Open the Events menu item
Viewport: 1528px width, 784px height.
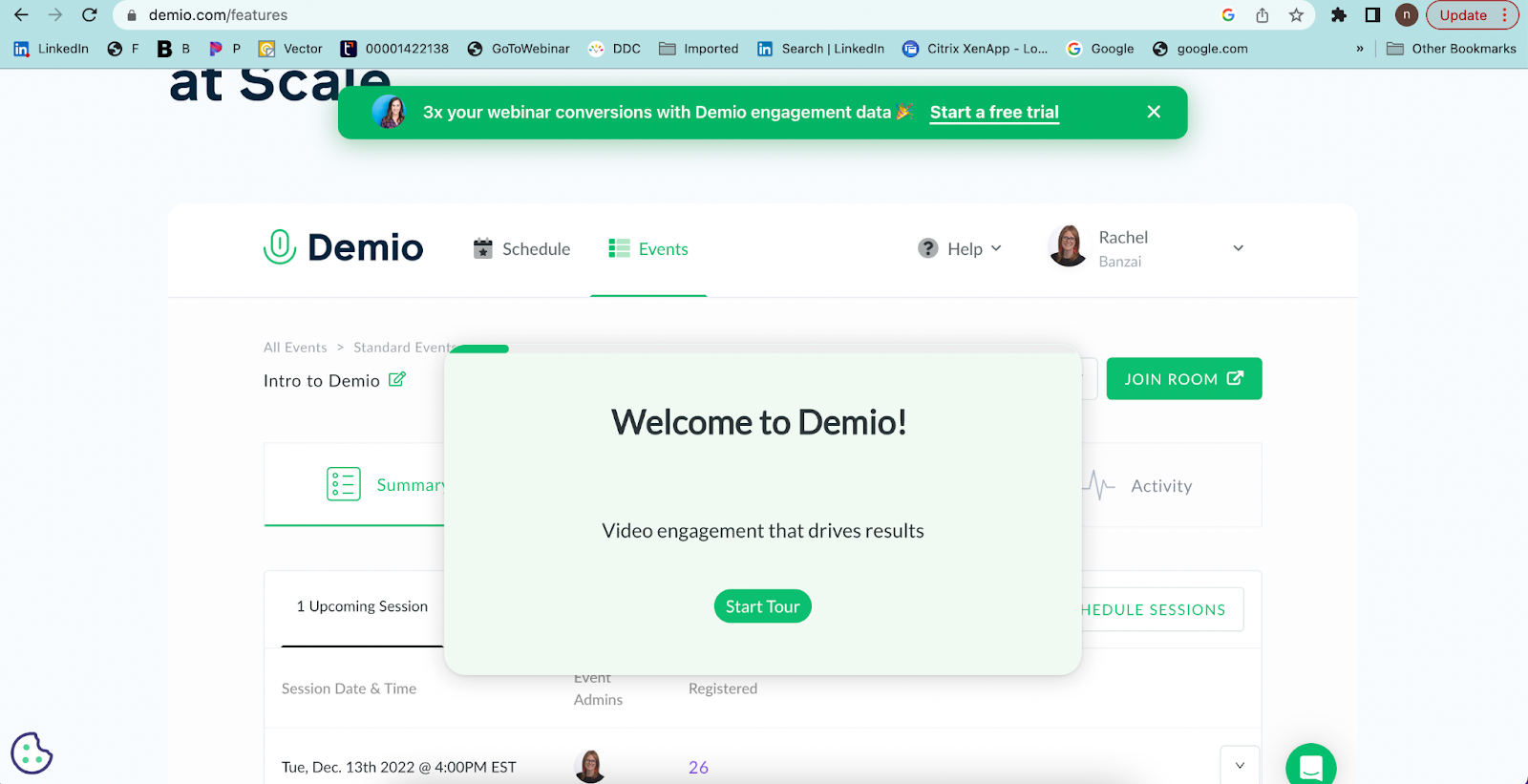[648, 248]
